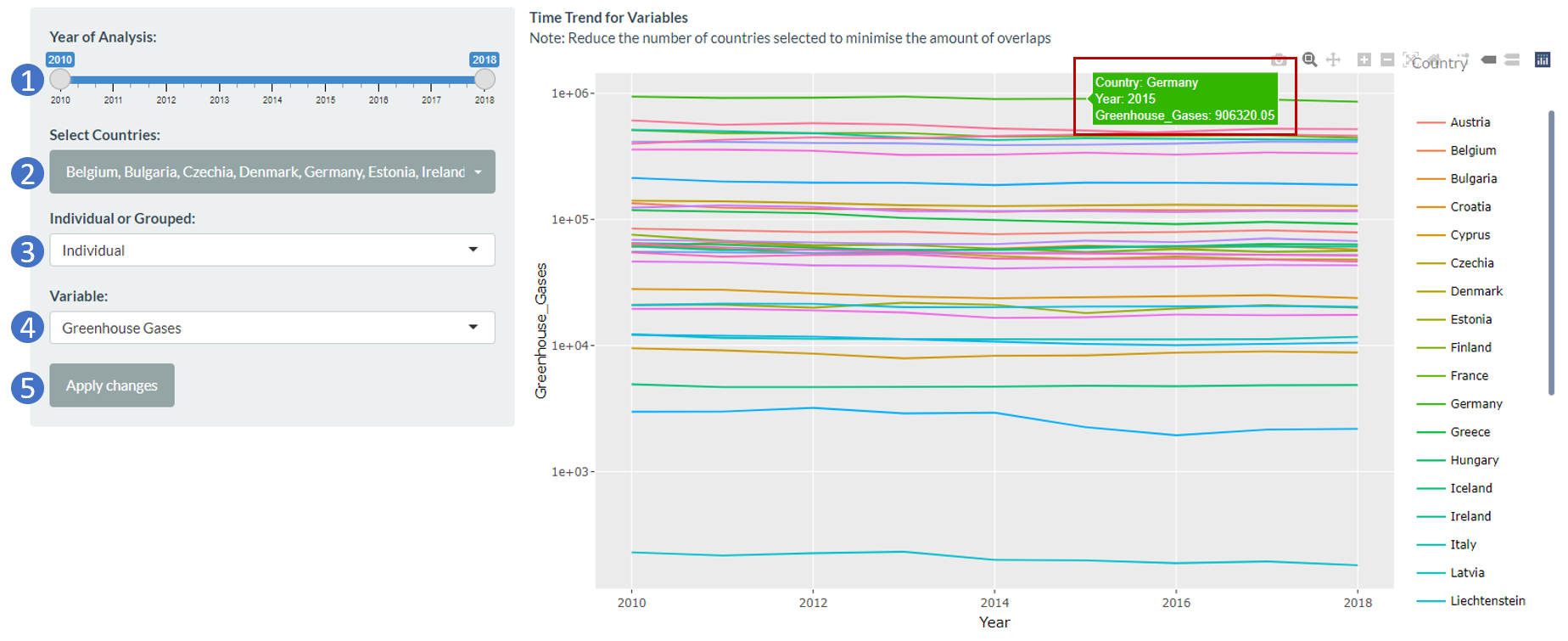1568x641 pixels.
Task: Expand the Individual or Grouped dropdown
Action: (272, 250)
